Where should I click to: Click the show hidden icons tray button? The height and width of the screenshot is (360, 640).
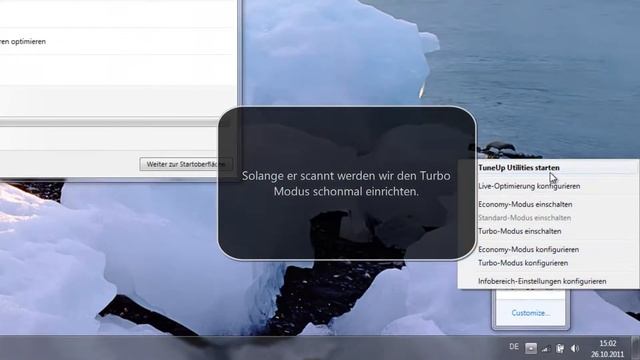click(x=531, y=348)
